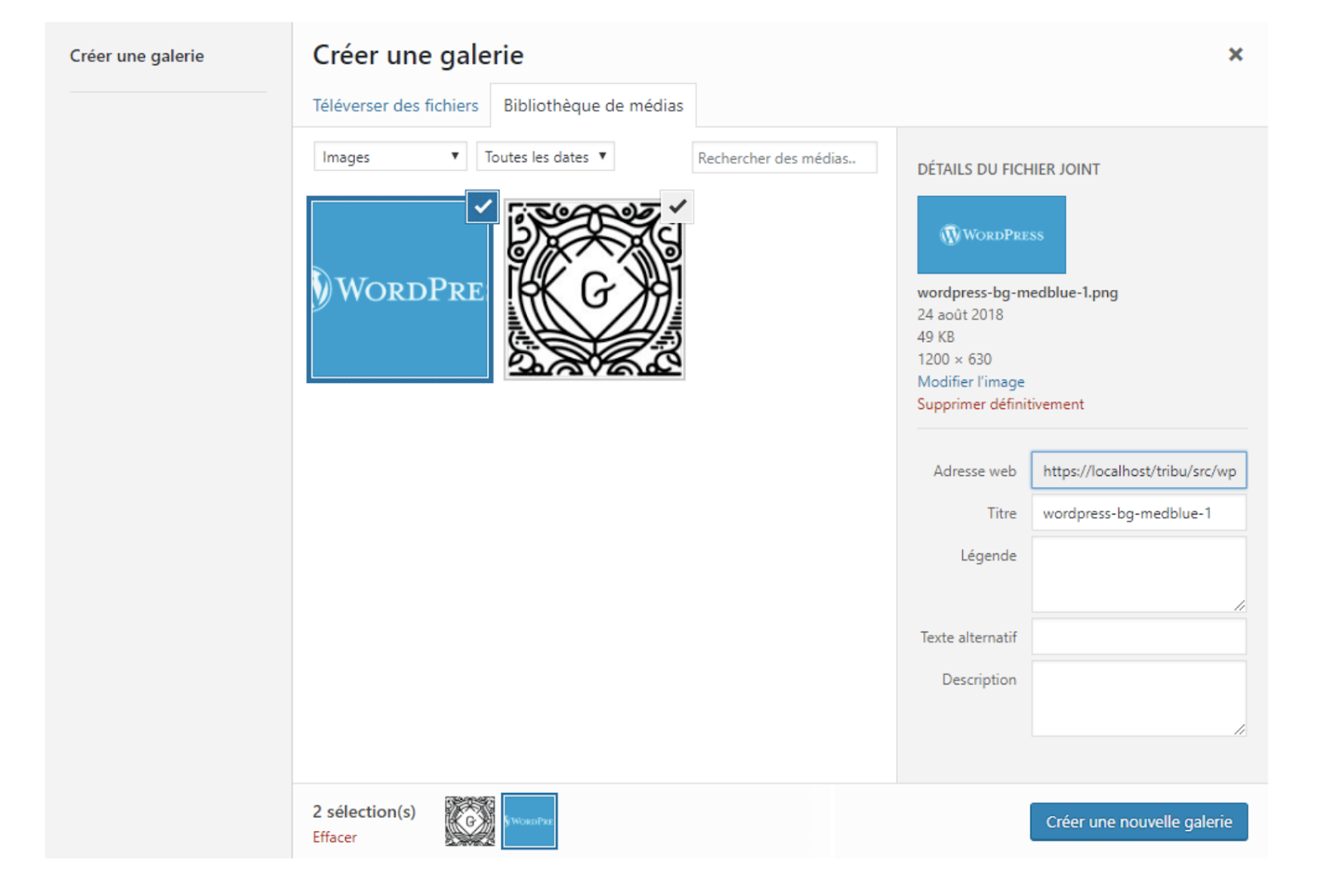Open the Images media type dropdown

tap(390, 156)
